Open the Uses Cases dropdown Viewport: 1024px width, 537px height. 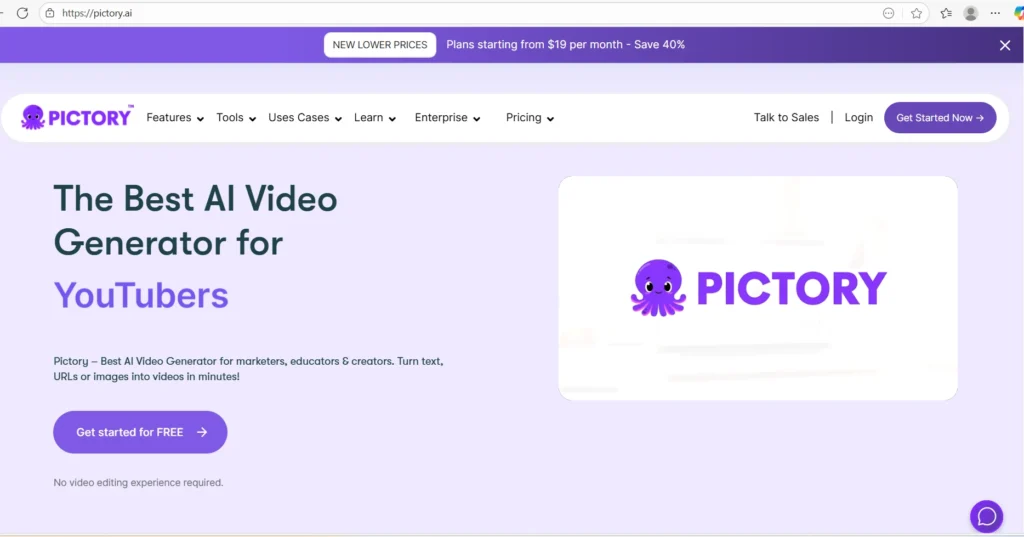pos(305,118)
